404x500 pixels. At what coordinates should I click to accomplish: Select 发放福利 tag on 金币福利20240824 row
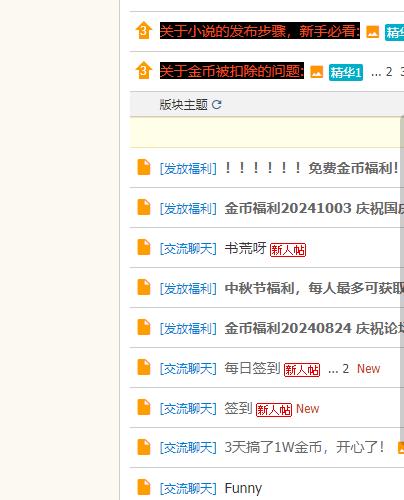click(188, 328)
